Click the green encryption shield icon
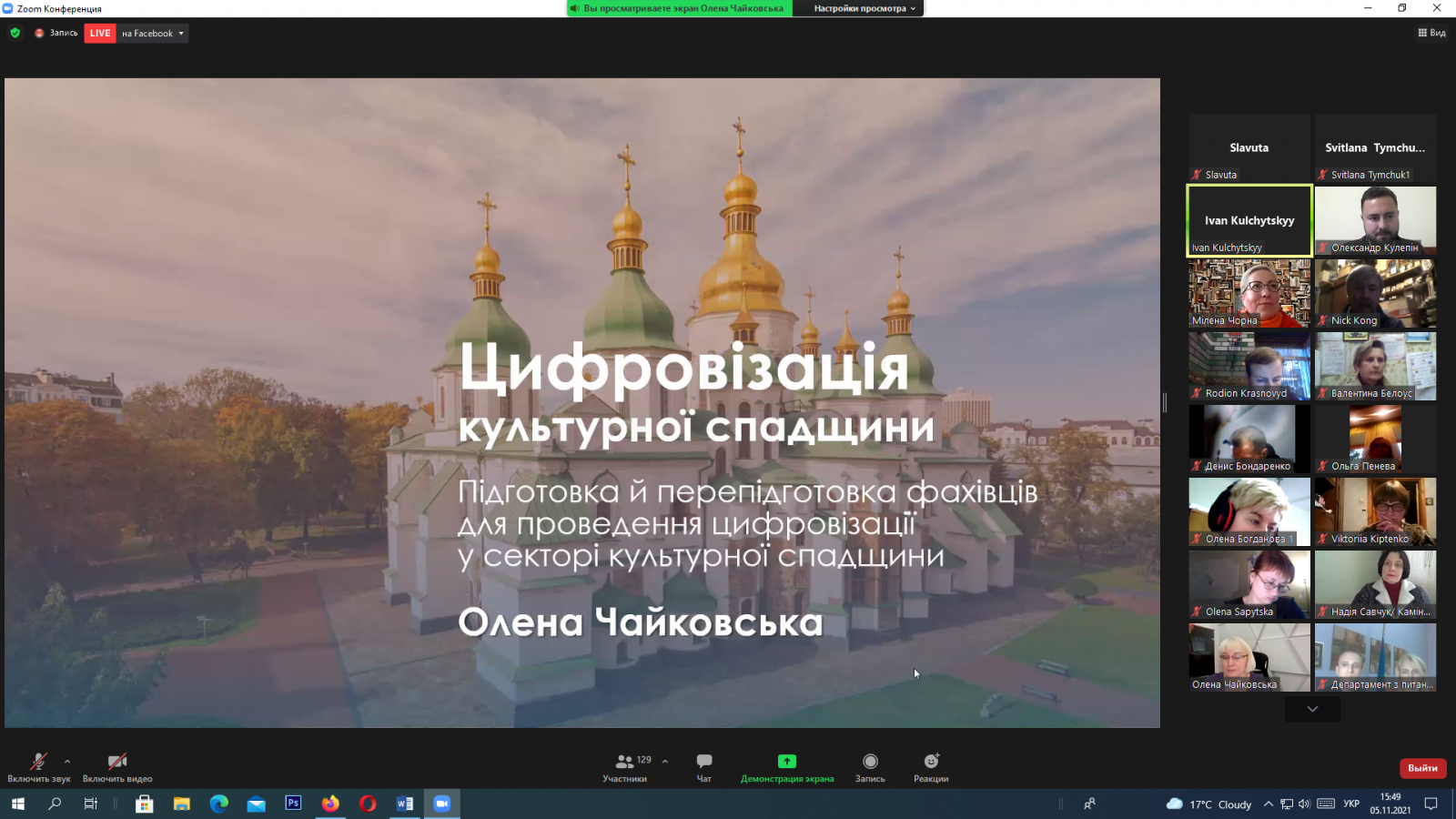Image resolution: width=1456 pixels, height=819 pixels. [15, 33]
